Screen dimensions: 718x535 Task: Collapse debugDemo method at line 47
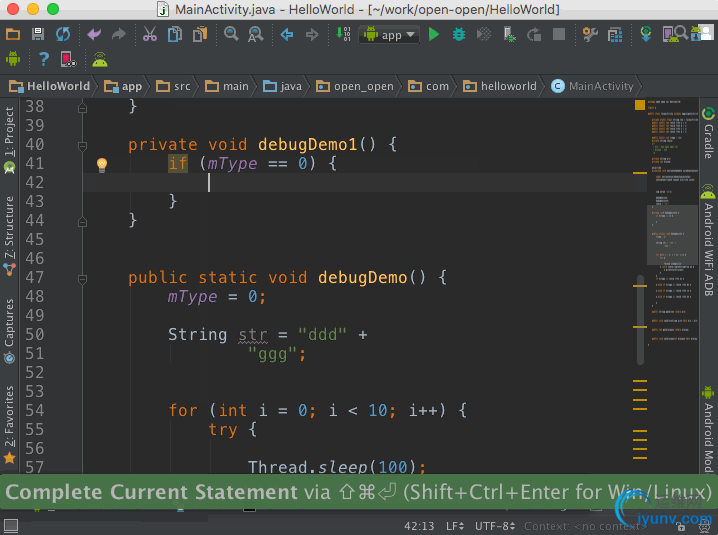click(x=82, y=279)
